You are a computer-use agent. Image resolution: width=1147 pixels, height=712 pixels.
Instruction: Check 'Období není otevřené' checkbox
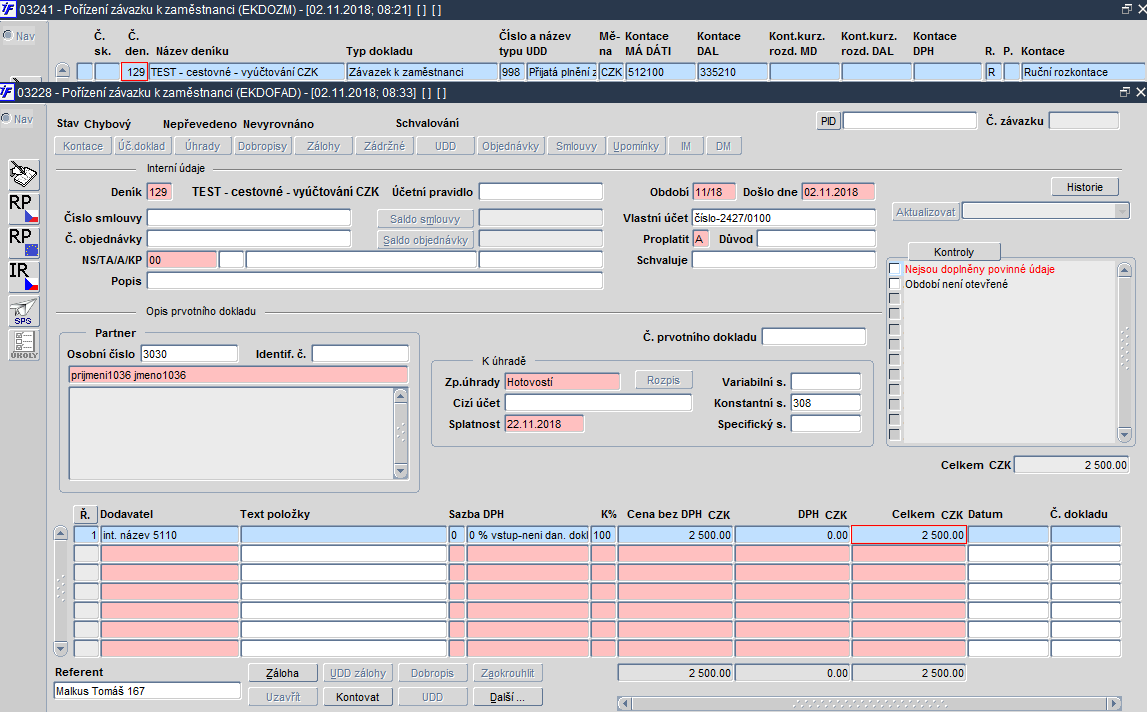tap(894, 283)
